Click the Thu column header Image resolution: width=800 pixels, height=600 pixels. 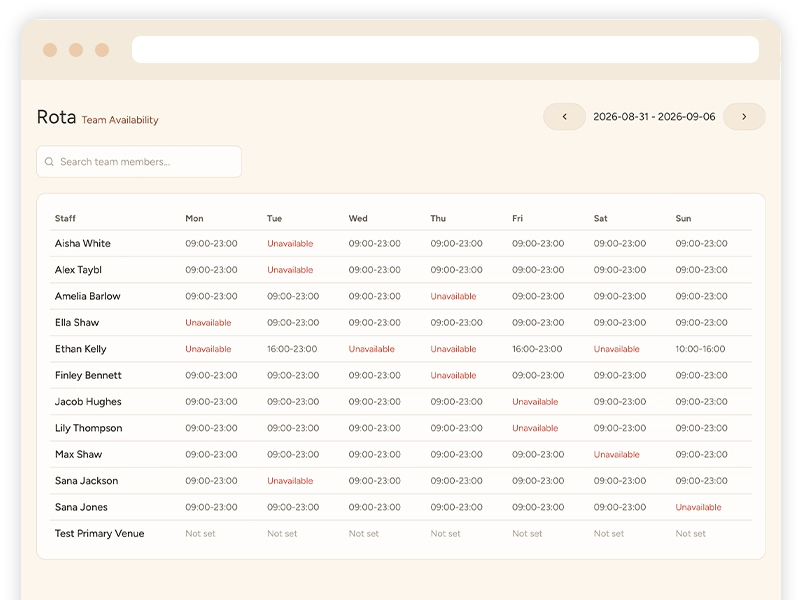(x=438, y=218)
